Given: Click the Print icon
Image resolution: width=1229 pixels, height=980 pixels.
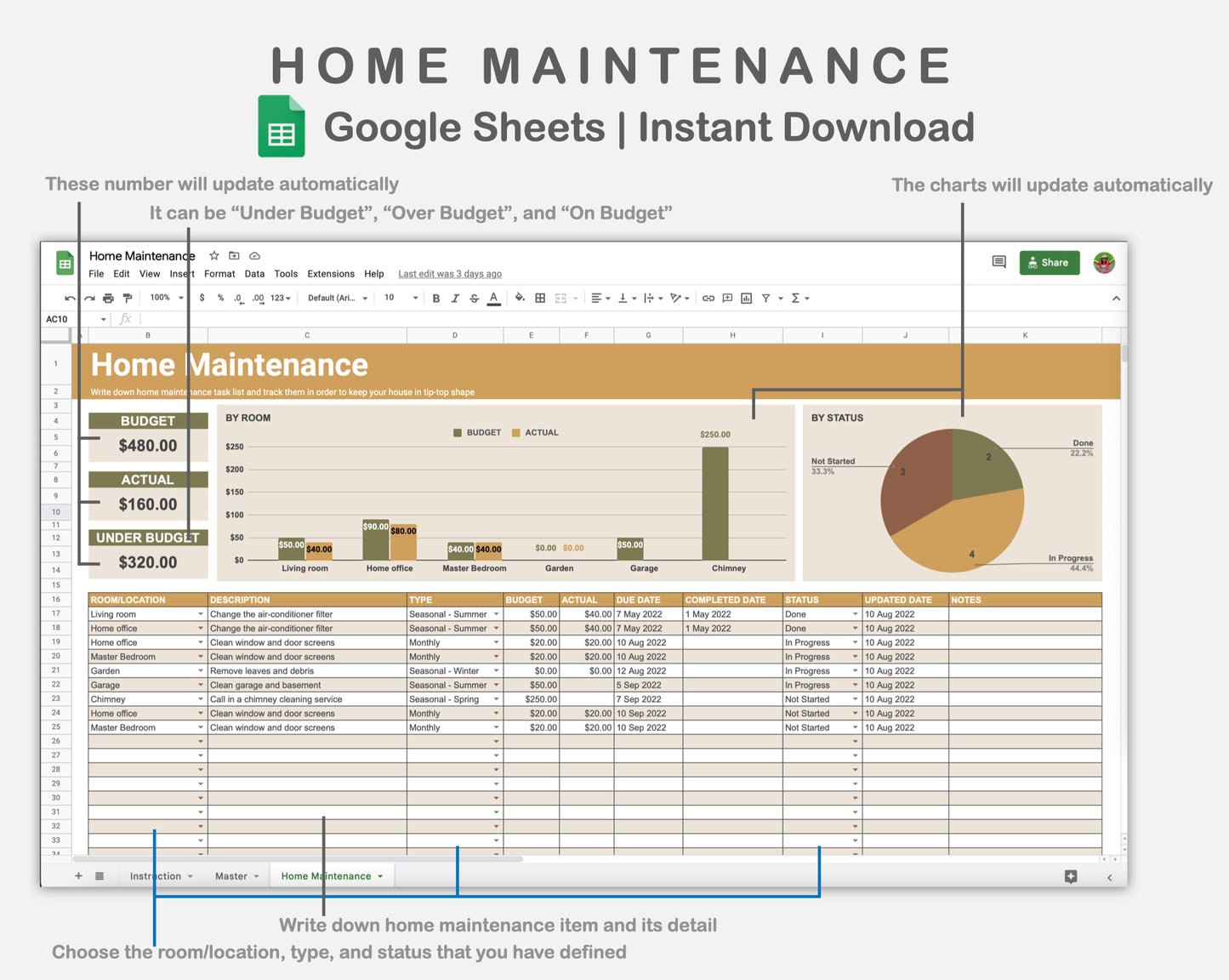Looking at the screenshot, I should [x=108, y=298].
